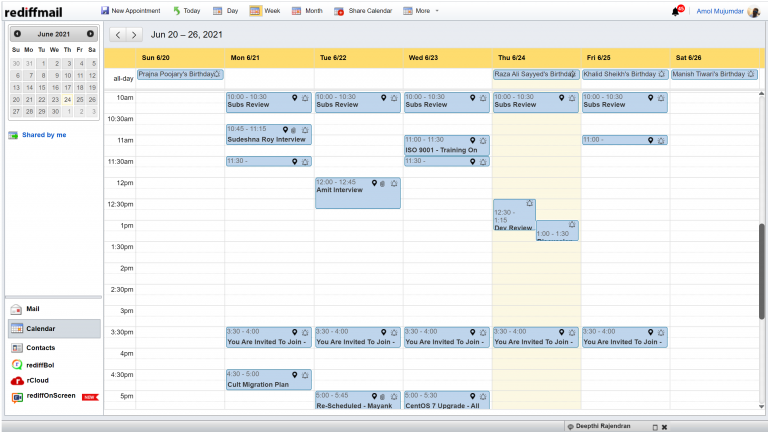Click reminder bell on Khalid Sheikh's Birthday

pos(662,74)
